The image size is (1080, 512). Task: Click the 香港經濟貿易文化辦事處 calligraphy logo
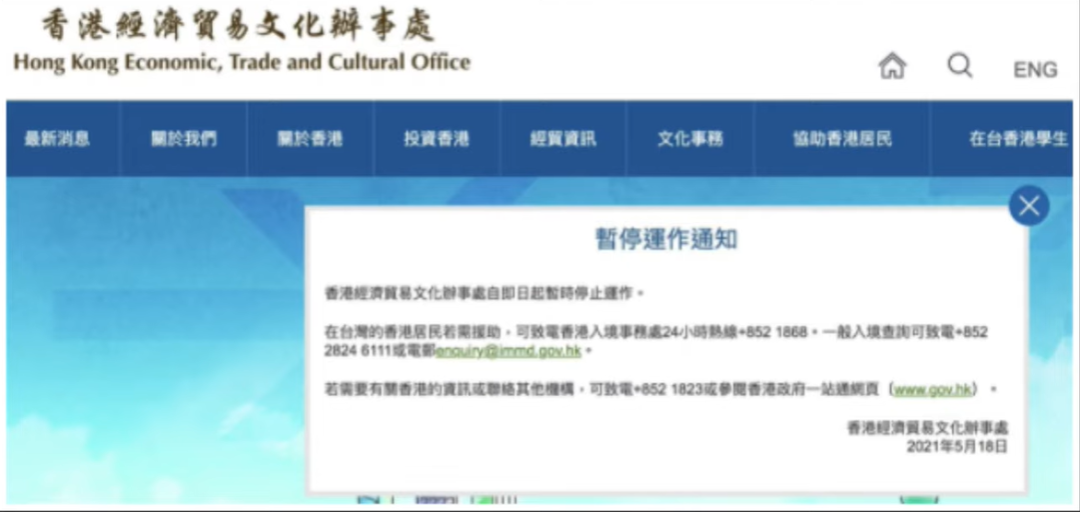(240, 26)
